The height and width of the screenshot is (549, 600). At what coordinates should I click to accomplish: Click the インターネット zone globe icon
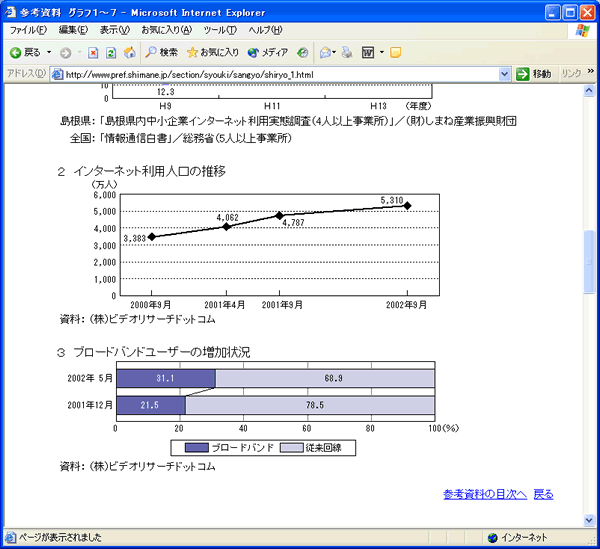(492, 538)
